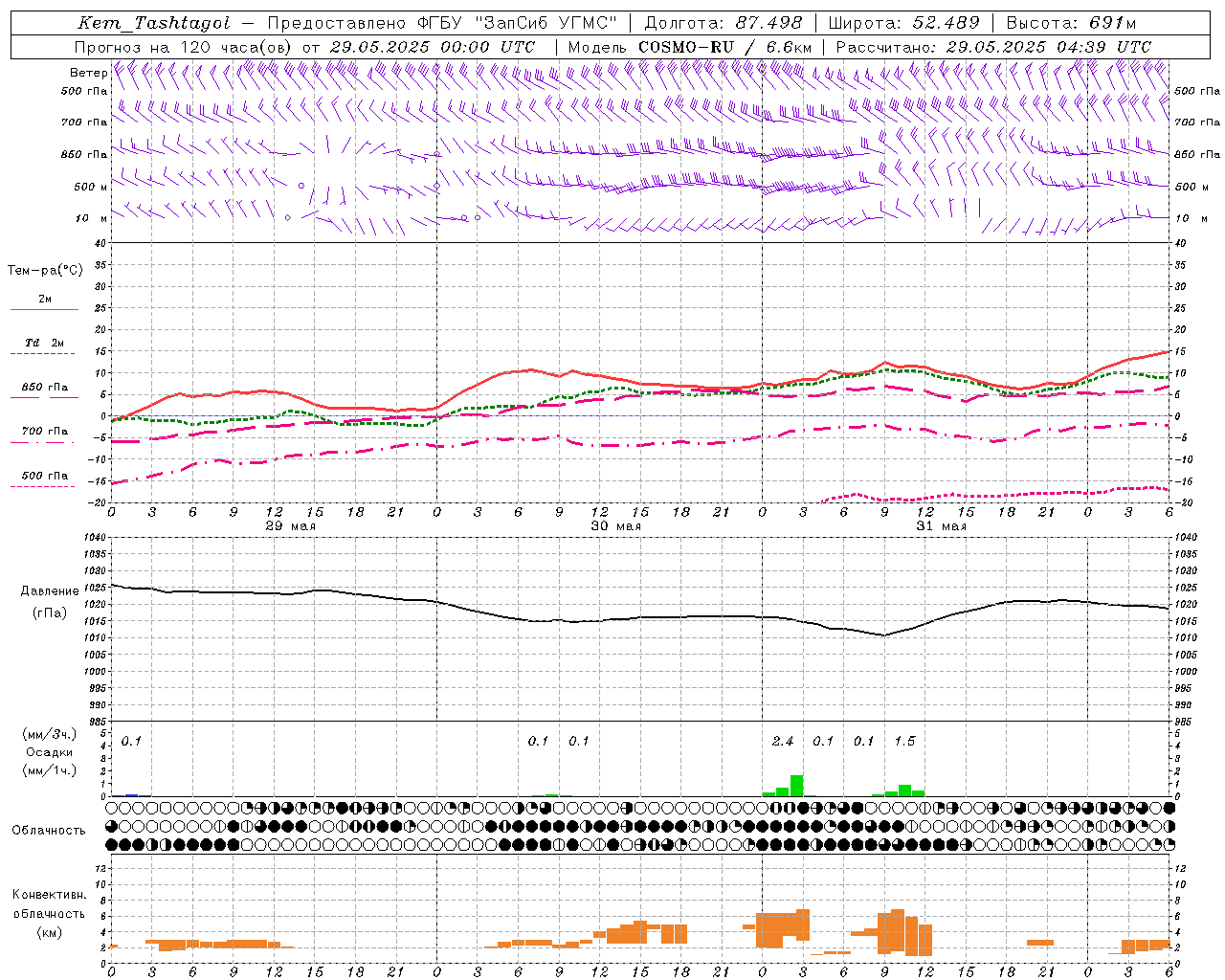Click the 'Тем-ра(°C)' temperature label
Screen dimensions: 1225x980
click(x=45, y=271)
